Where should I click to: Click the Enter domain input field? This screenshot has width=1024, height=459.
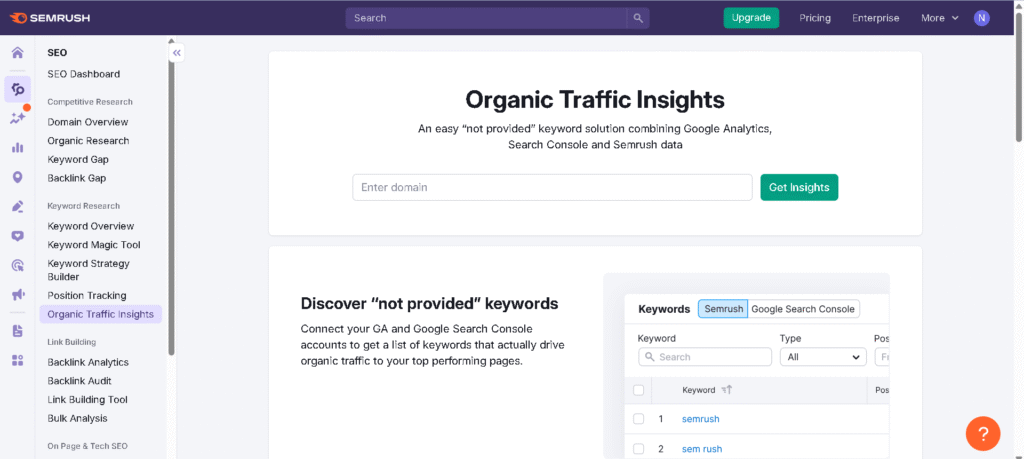(552, 187)
